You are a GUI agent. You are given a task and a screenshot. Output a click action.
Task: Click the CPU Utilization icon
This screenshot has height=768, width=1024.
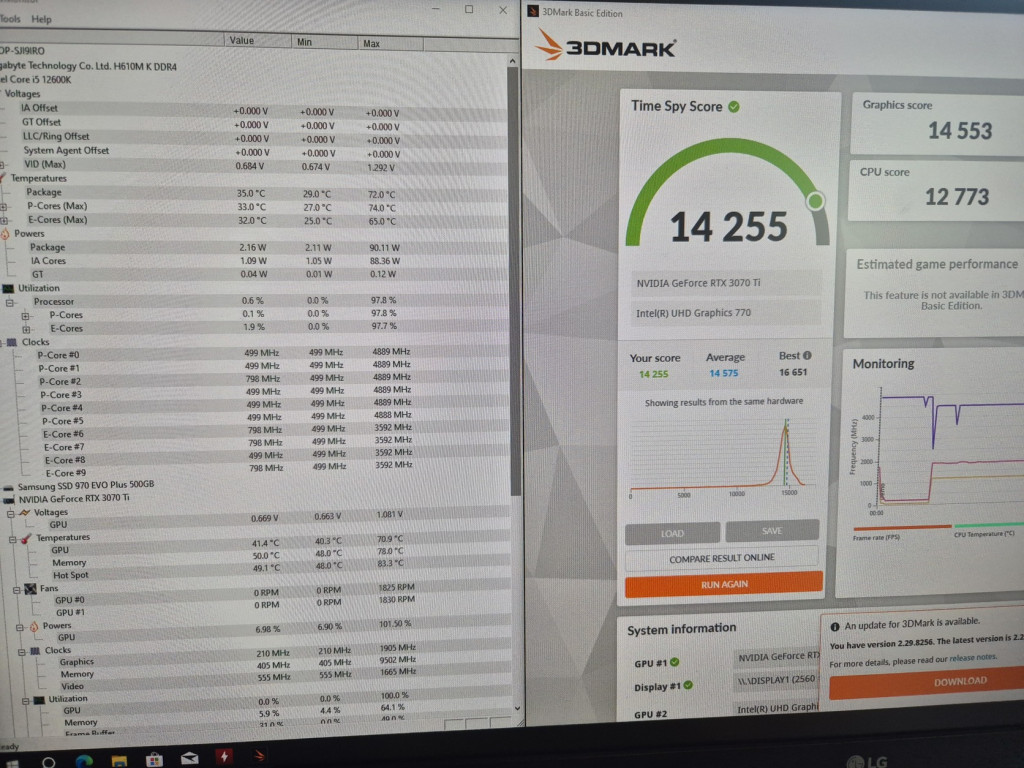[x=8, y=289]
